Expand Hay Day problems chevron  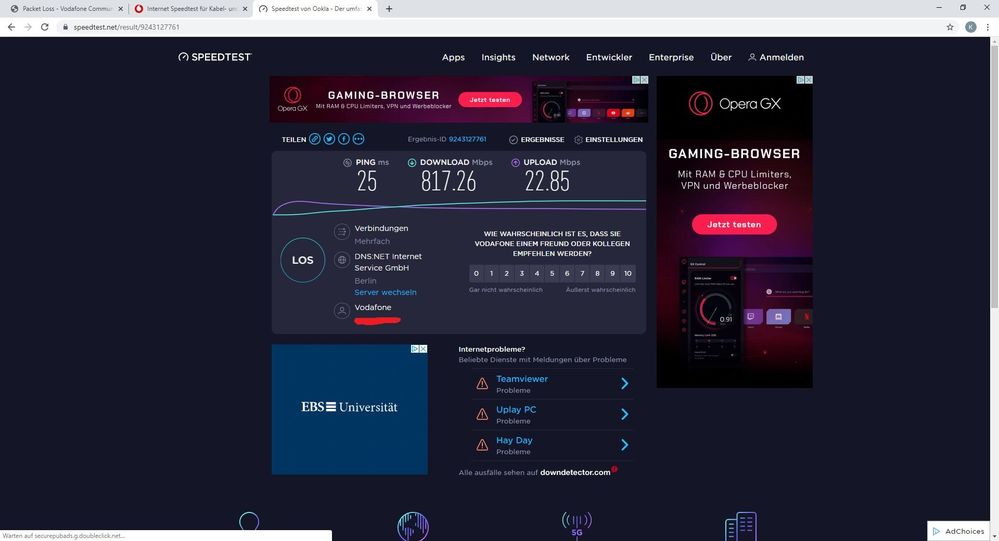pyautogui.click(x=624, y=445)
